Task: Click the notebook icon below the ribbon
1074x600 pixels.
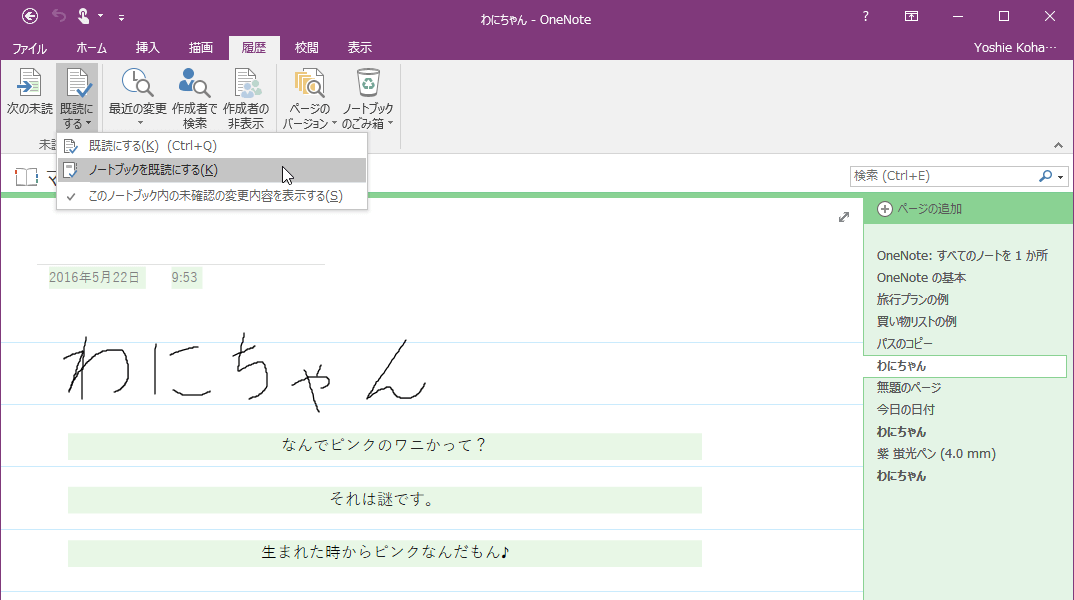Action: [27, 177]
